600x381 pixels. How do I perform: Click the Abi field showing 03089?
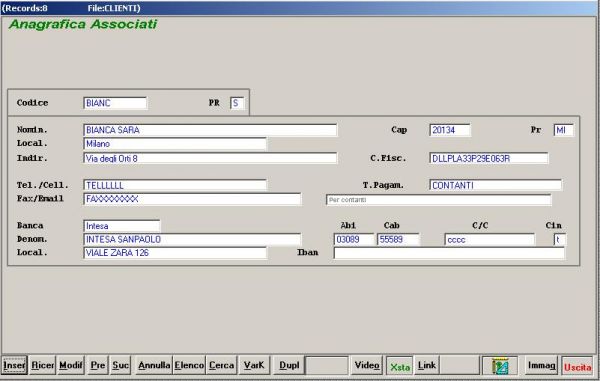point(354,239)
